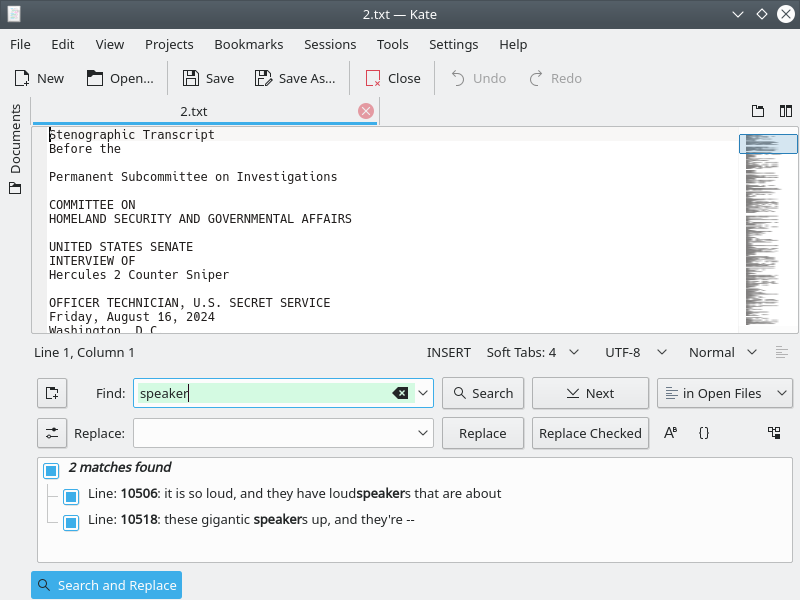Open the Edit menu
This screenshot has width=800, height=600.
point(63,44)
